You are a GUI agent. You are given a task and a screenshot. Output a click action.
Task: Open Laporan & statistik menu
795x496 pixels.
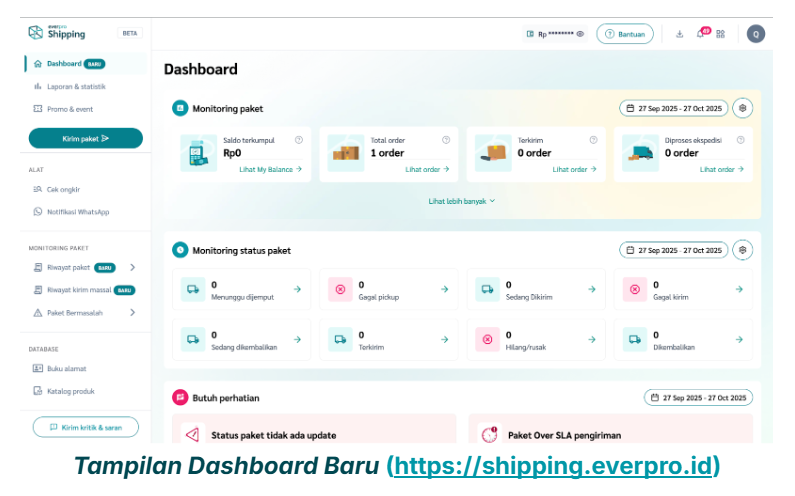pyautogui.click(x=76, y=86)
